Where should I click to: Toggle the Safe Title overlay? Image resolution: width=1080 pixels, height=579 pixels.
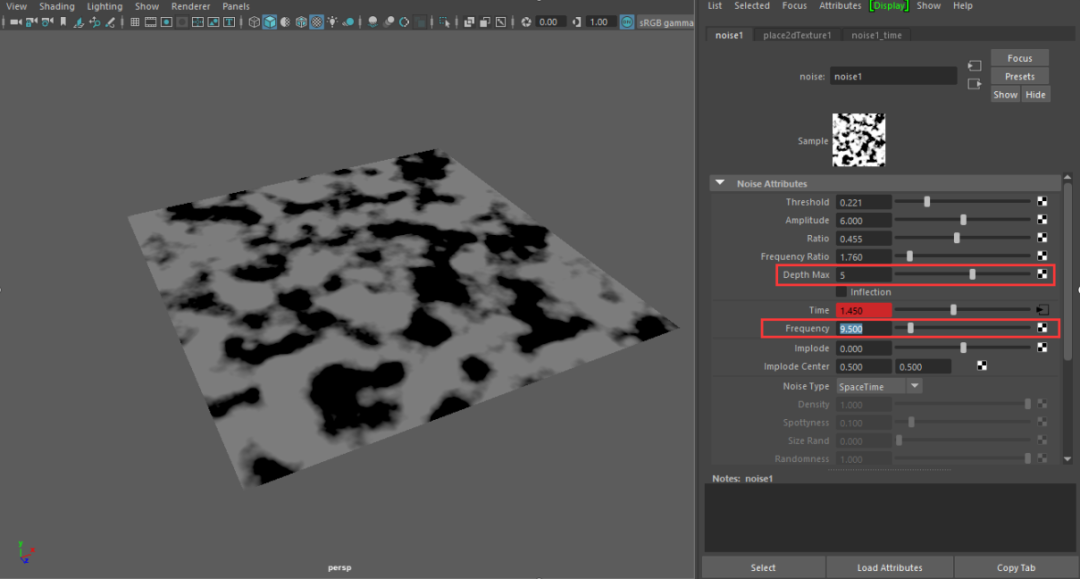click(x=229, y=22)
